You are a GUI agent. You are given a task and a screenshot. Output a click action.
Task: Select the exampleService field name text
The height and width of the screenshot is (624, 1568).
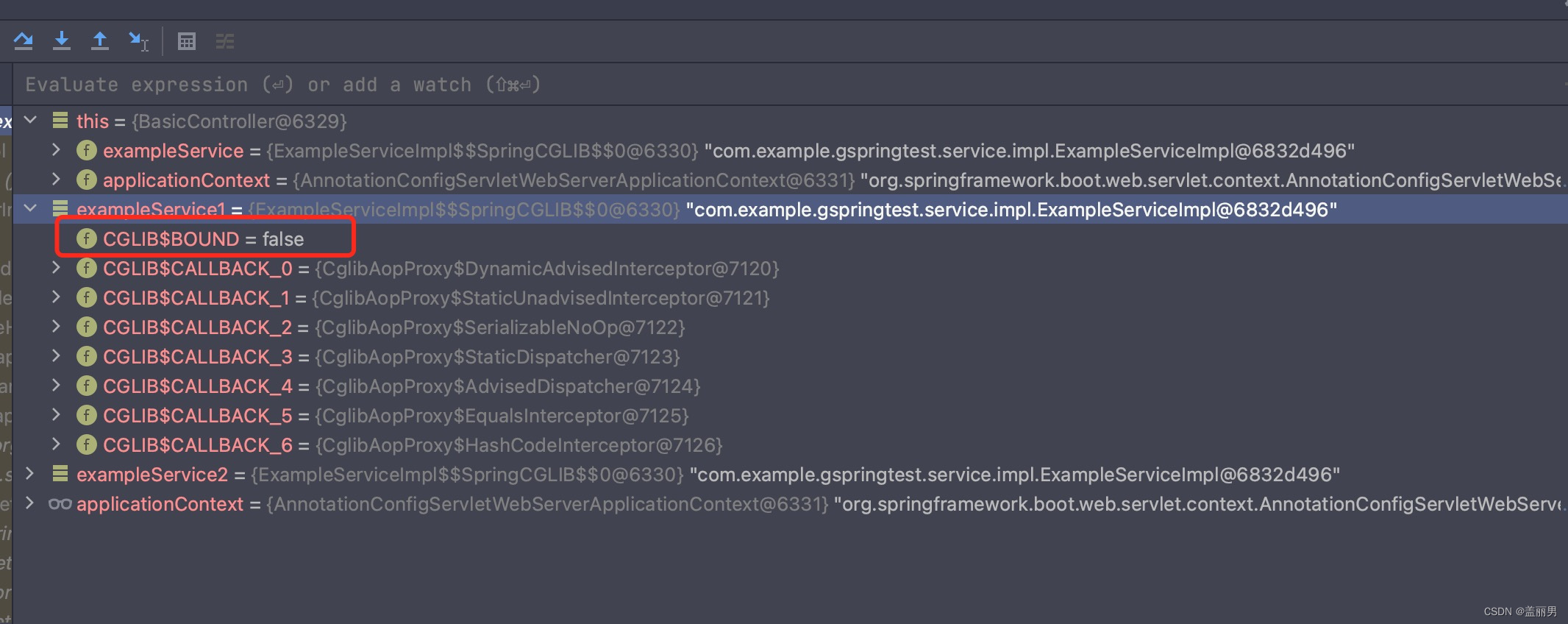click(x=174, y=151)
